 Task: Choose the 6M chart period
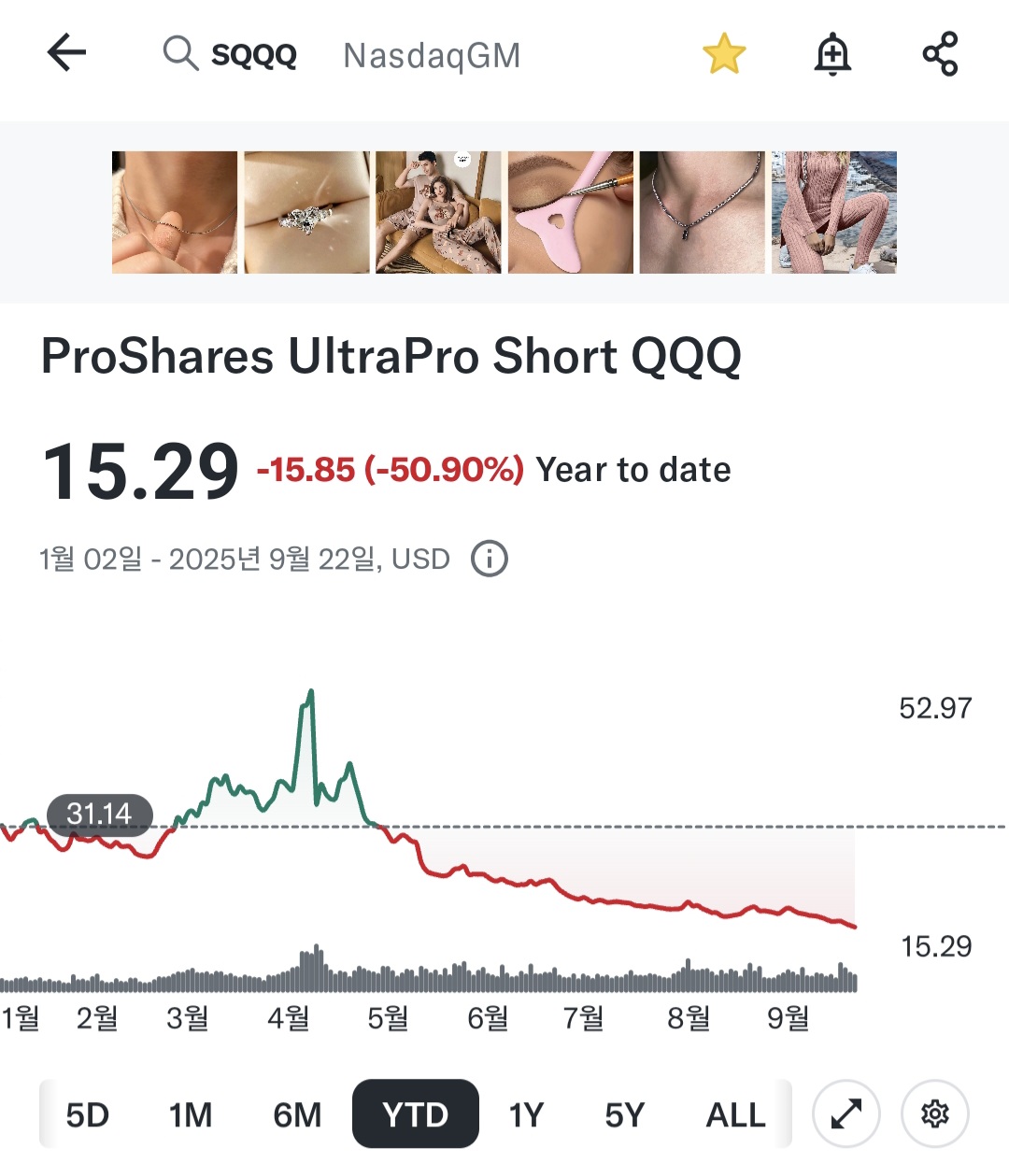pyautogui.click(x=297, y=1114)
